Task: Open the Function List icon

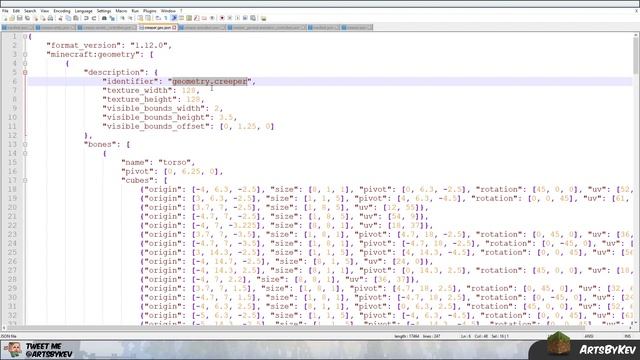Action: coord(196,18)
